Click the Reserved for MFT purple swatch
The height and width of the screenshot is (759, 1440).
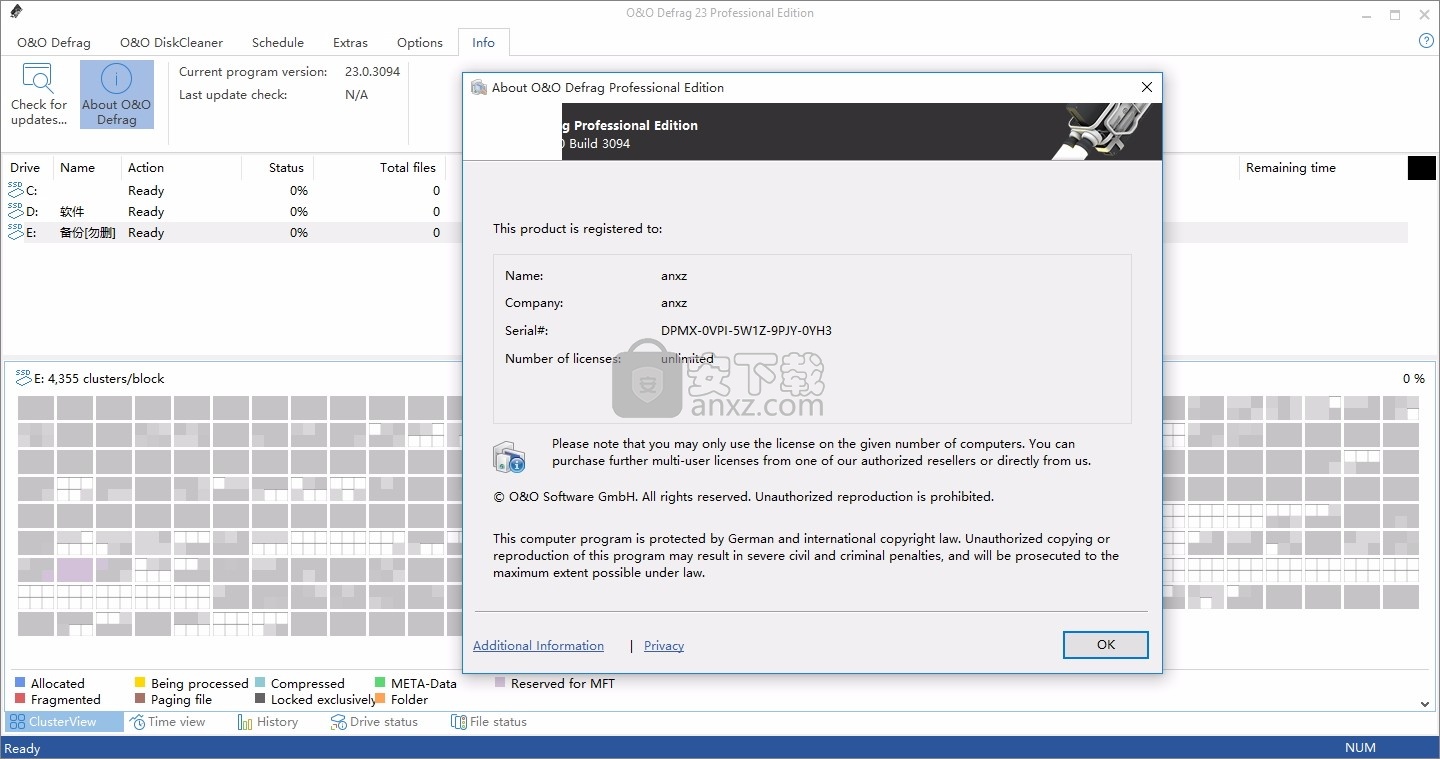coord(500,683)
